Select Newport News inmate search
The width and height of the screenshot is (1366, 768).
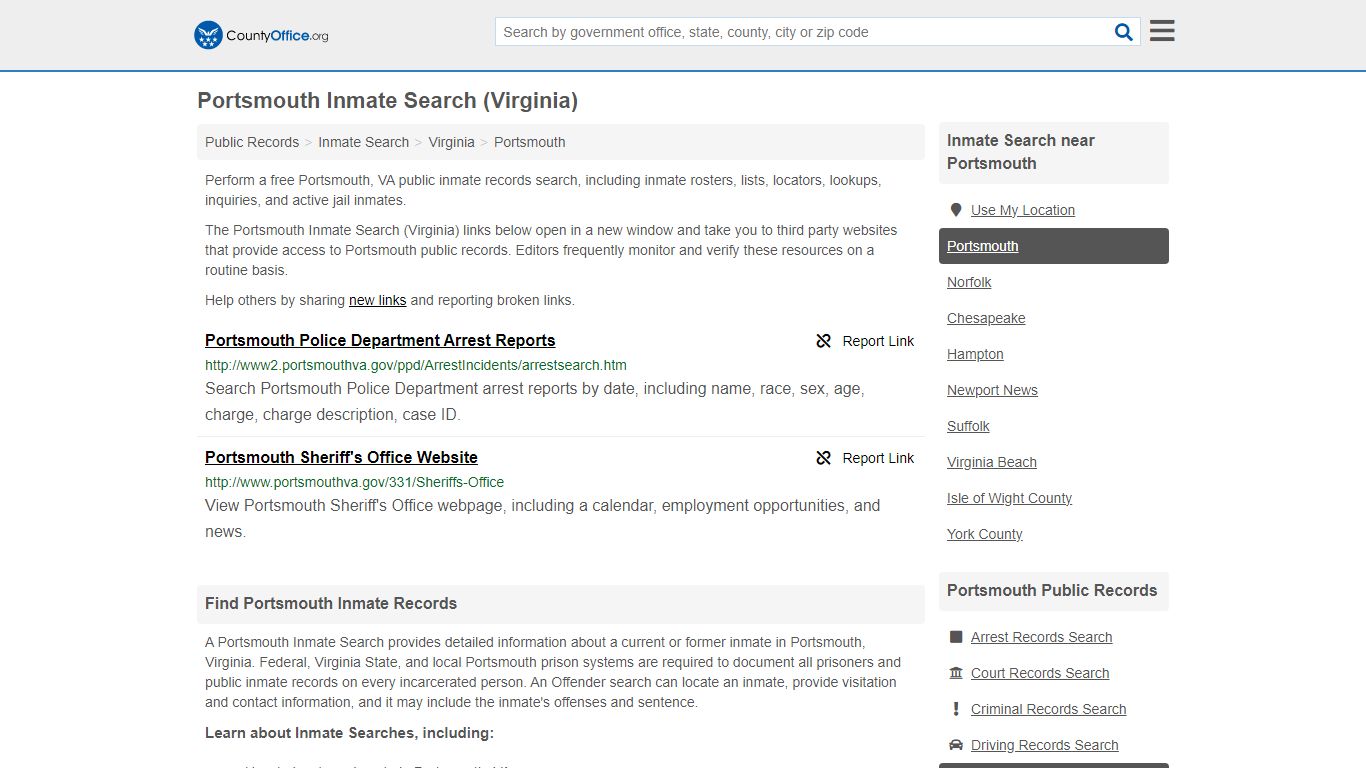[x=992, y=390]
